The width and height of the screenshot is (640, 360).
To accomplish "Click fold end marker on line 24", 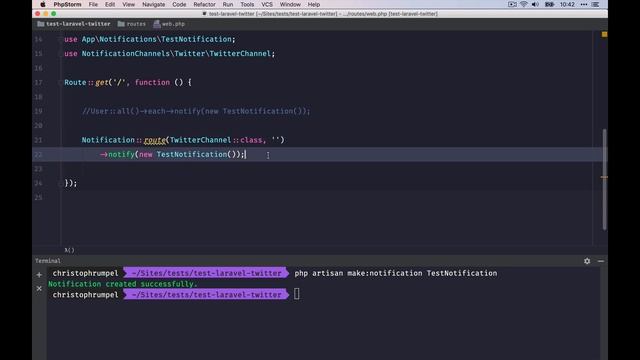I will click(60, 183).
